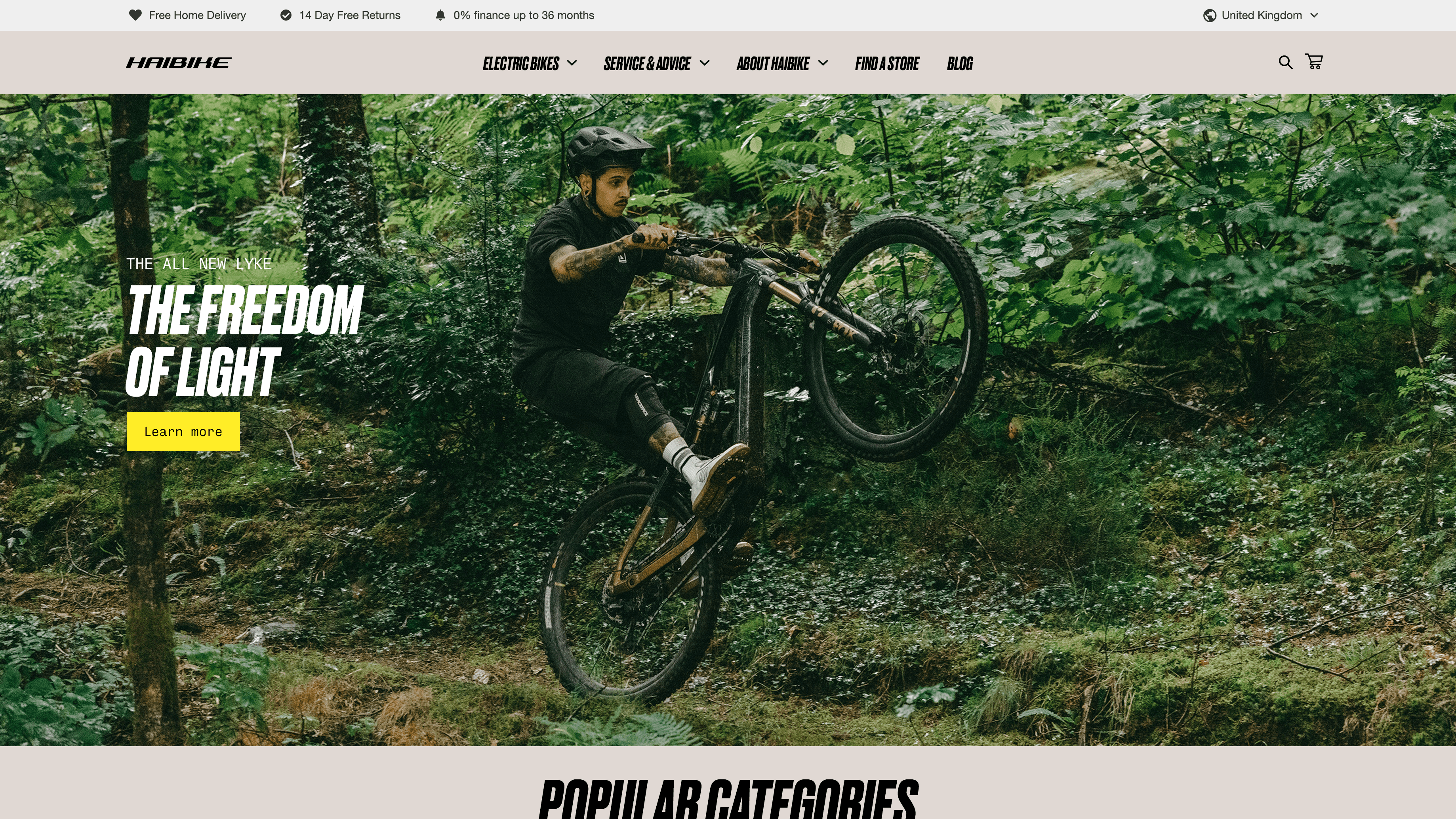Open the Find a Store page

[x=887, y=63]
